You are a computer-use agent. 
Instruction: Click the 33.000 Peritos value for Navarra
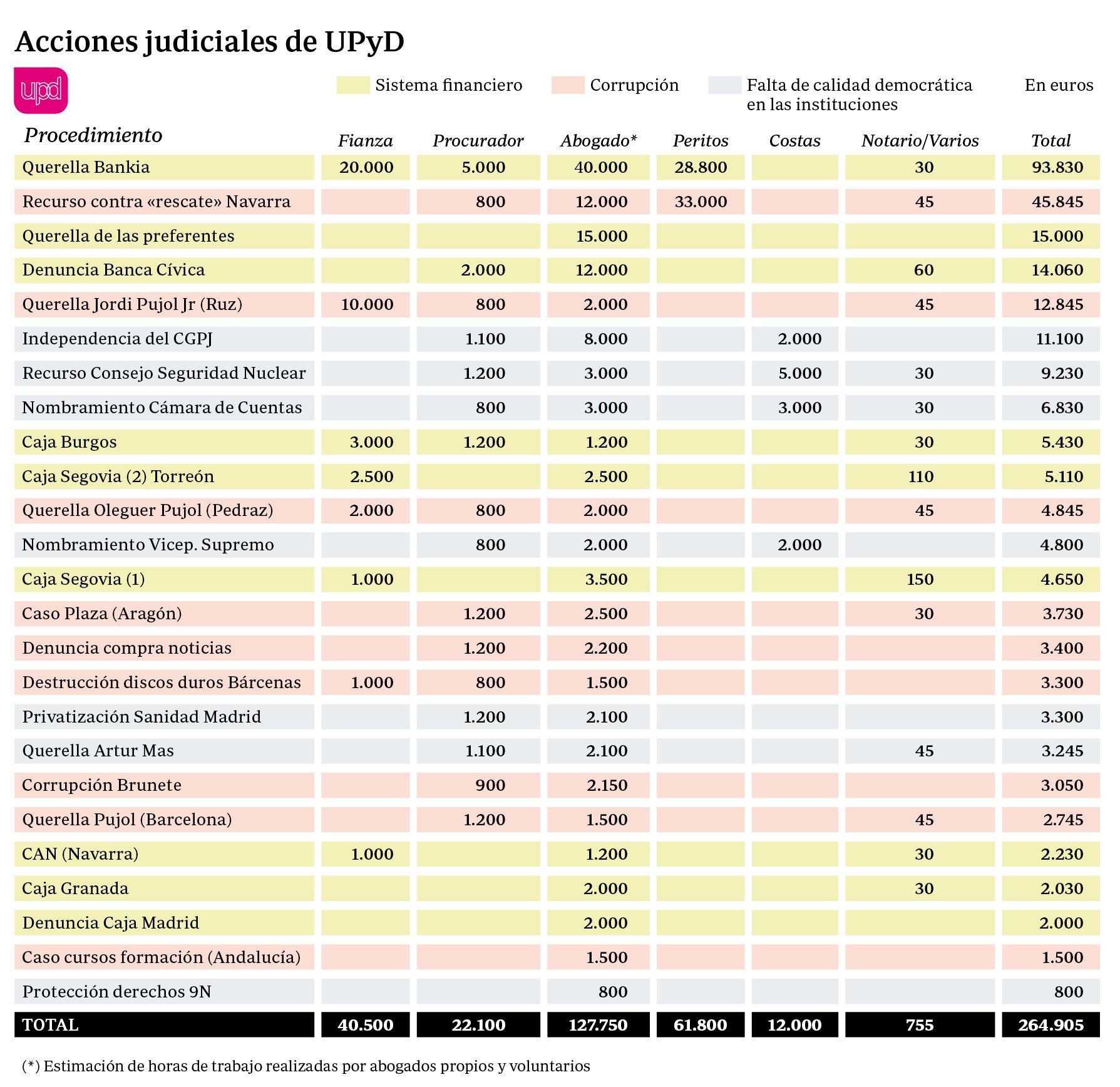click(701, 202)
